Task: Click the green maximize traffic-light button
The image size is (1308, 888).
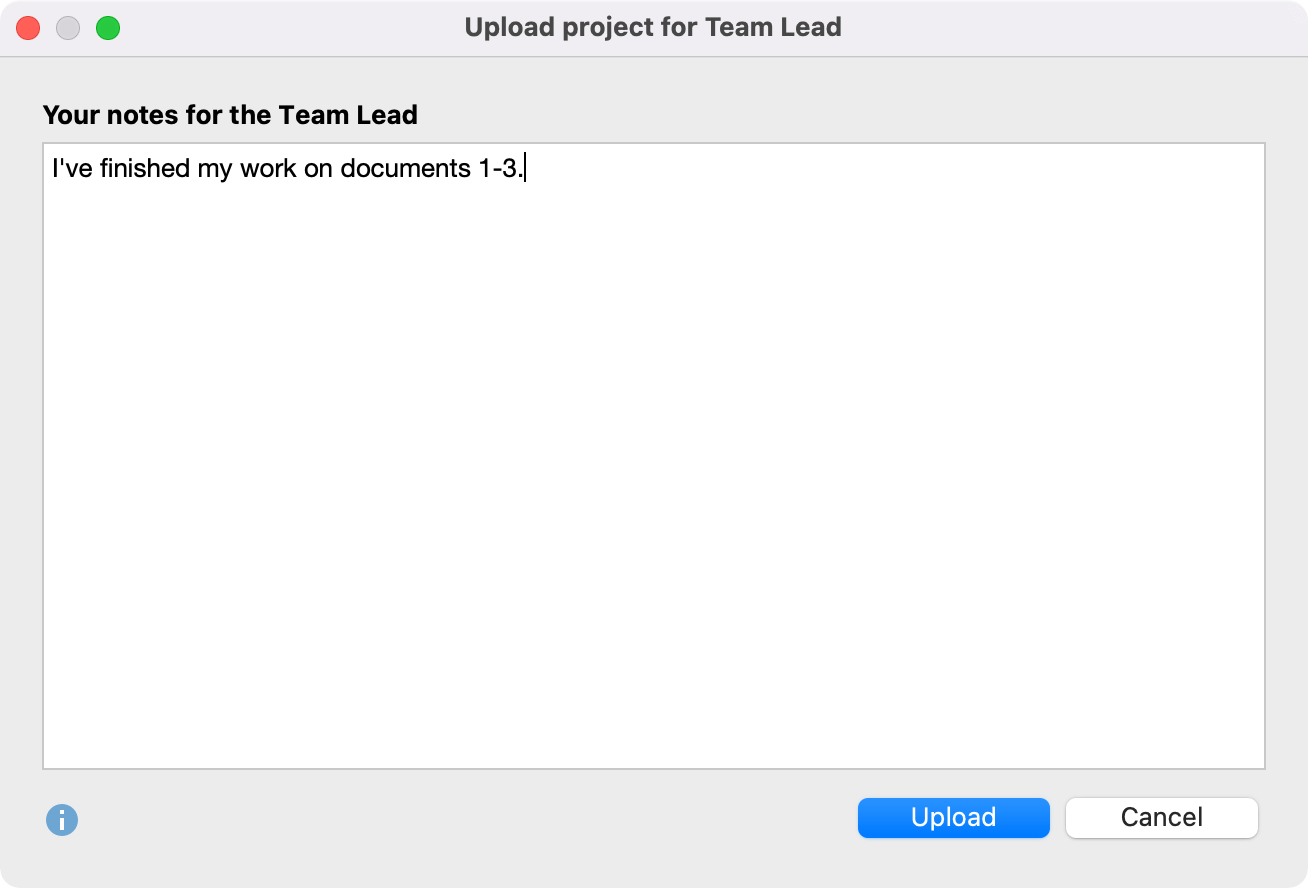Action: (108, 27)
